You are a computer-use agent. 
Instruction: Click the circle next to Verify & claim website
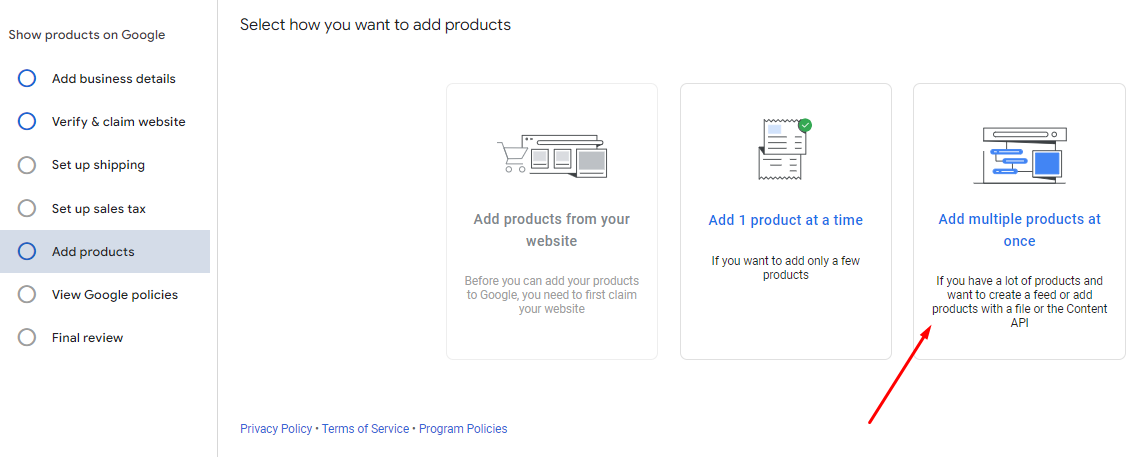pyautogui.click(x=27, y=122)
